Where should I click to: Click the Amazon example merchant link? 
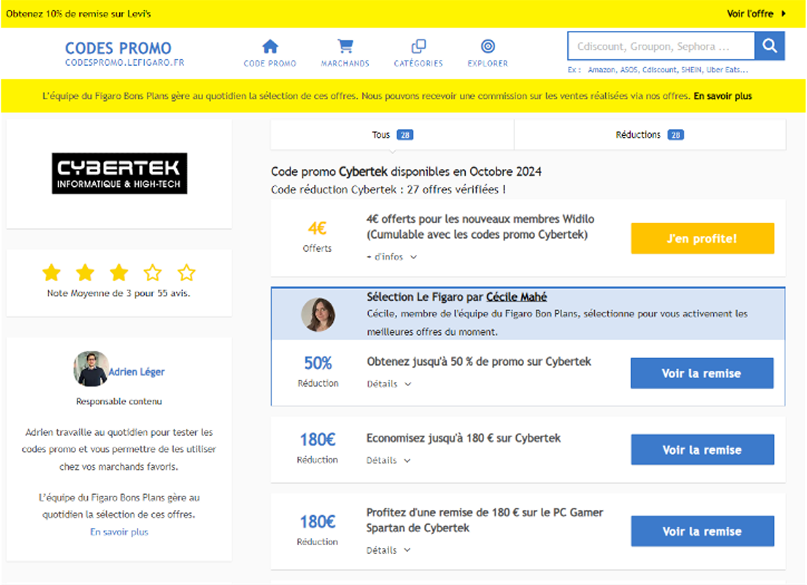[x=602, y=70]
